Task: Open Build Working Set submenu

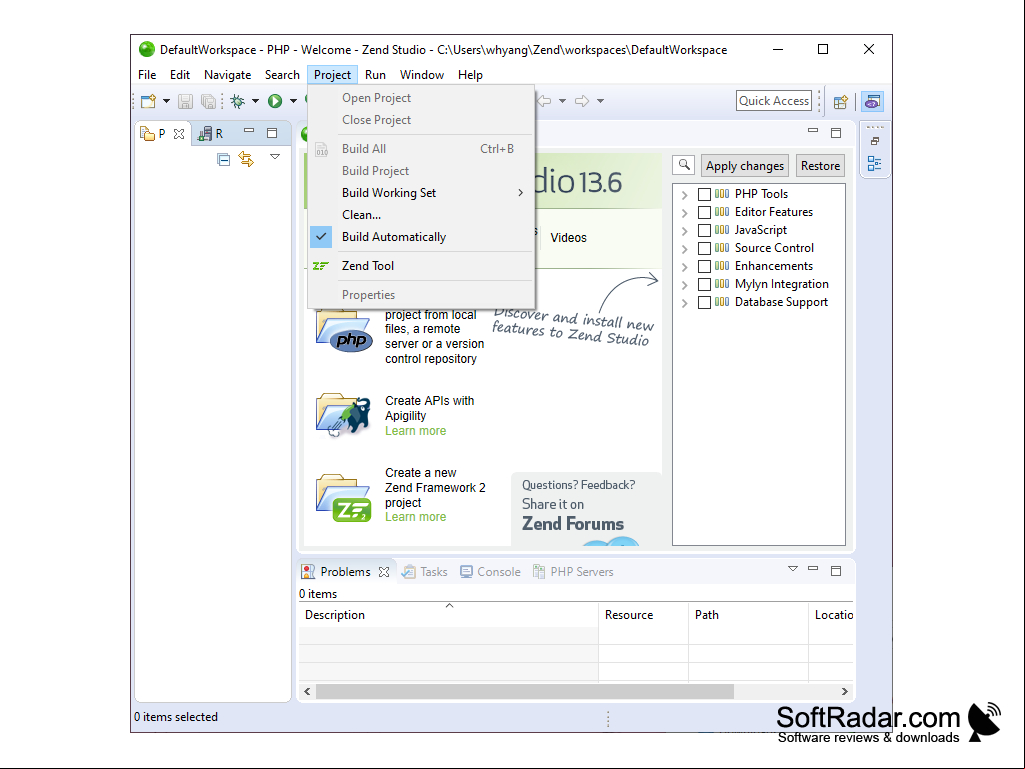Action: tap(422, 193)
